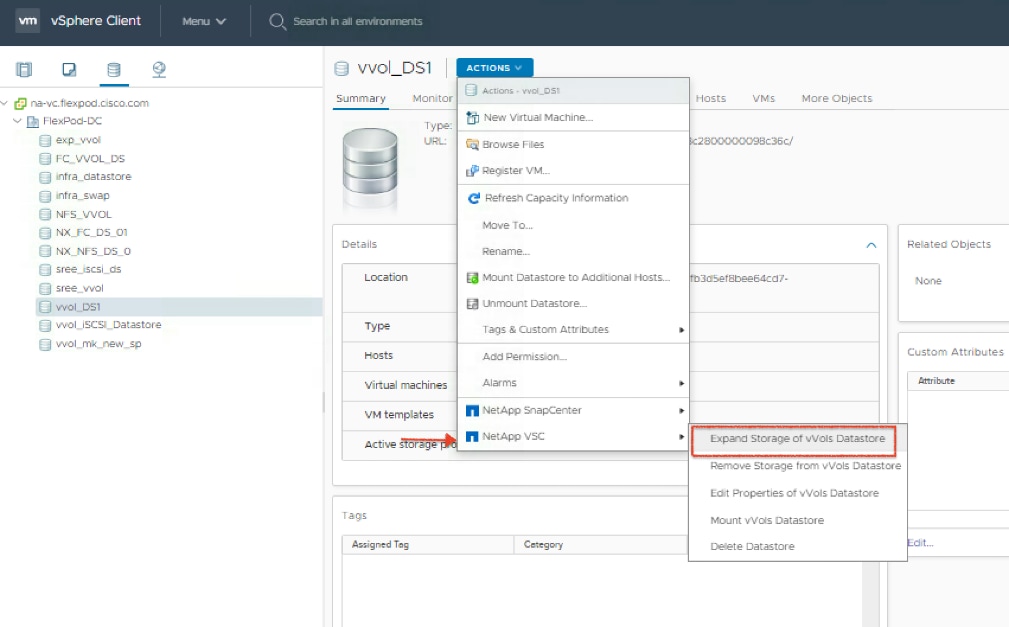Click the Category column header

pyautogui.click(x=600, y=545)
